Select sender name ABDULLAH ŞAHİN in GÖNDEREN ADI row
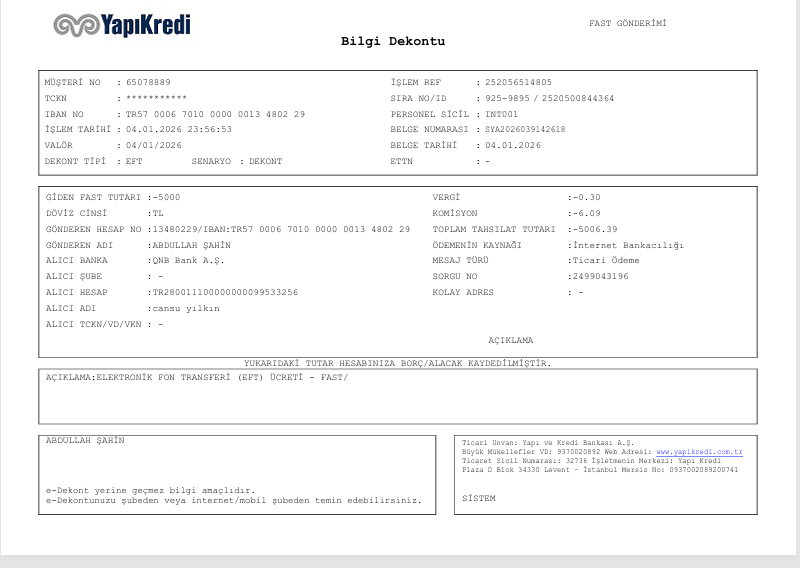The width and height of the screenshot is (800, 568). click(x=192, y=245)
